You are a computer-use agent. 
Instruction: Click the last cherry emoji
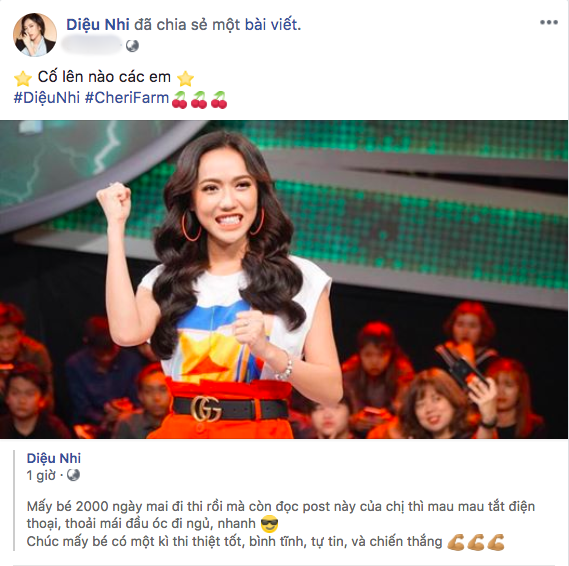pos(219,100)
